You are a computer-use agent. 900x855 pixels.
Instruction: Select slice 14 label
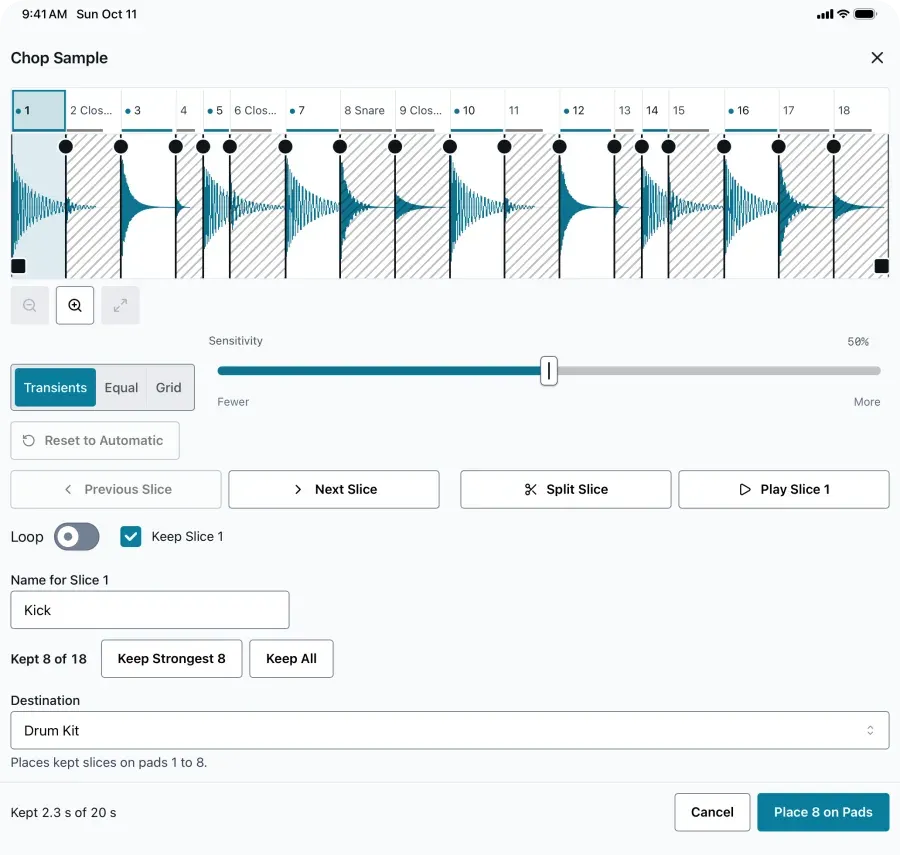655,110
